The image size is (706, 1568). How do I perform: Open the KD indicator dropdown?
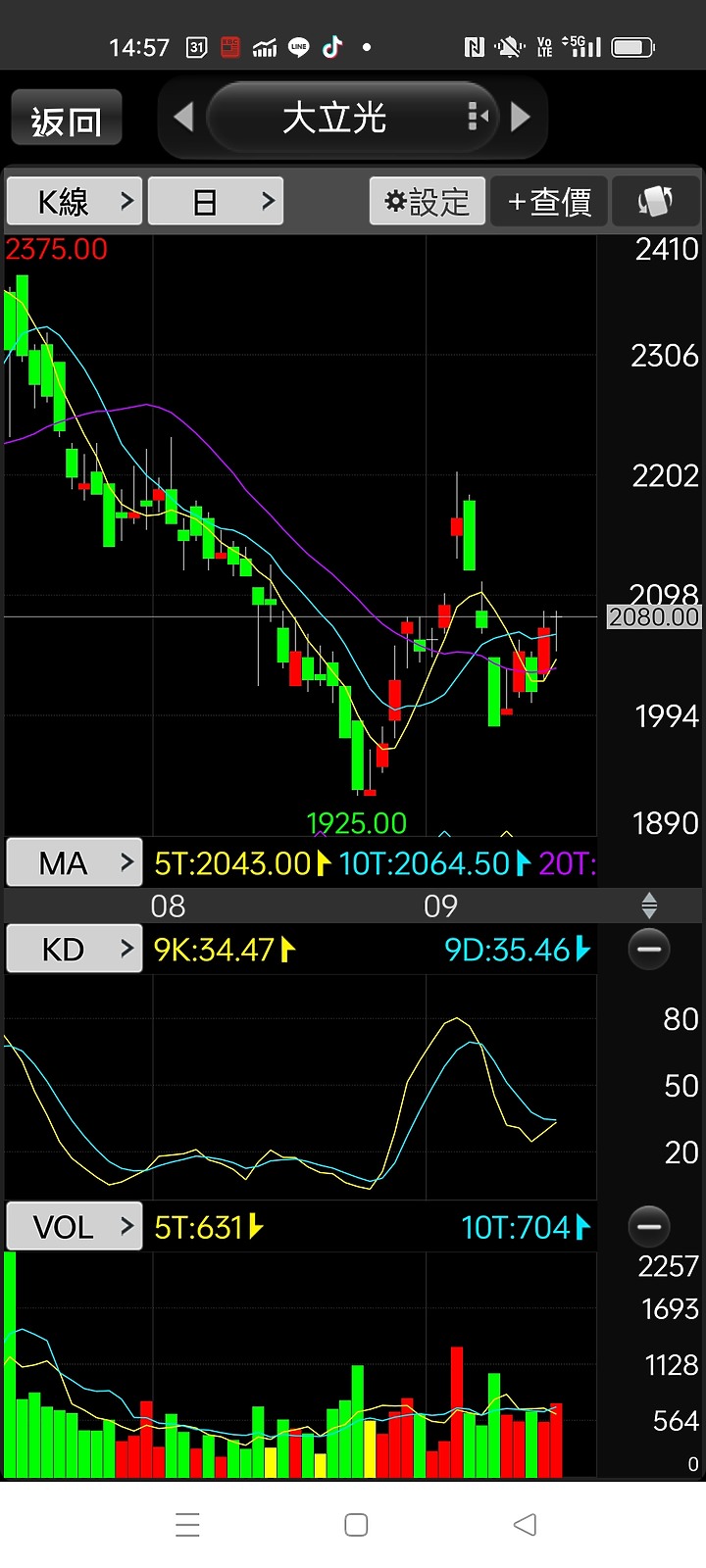coord(76,949)
